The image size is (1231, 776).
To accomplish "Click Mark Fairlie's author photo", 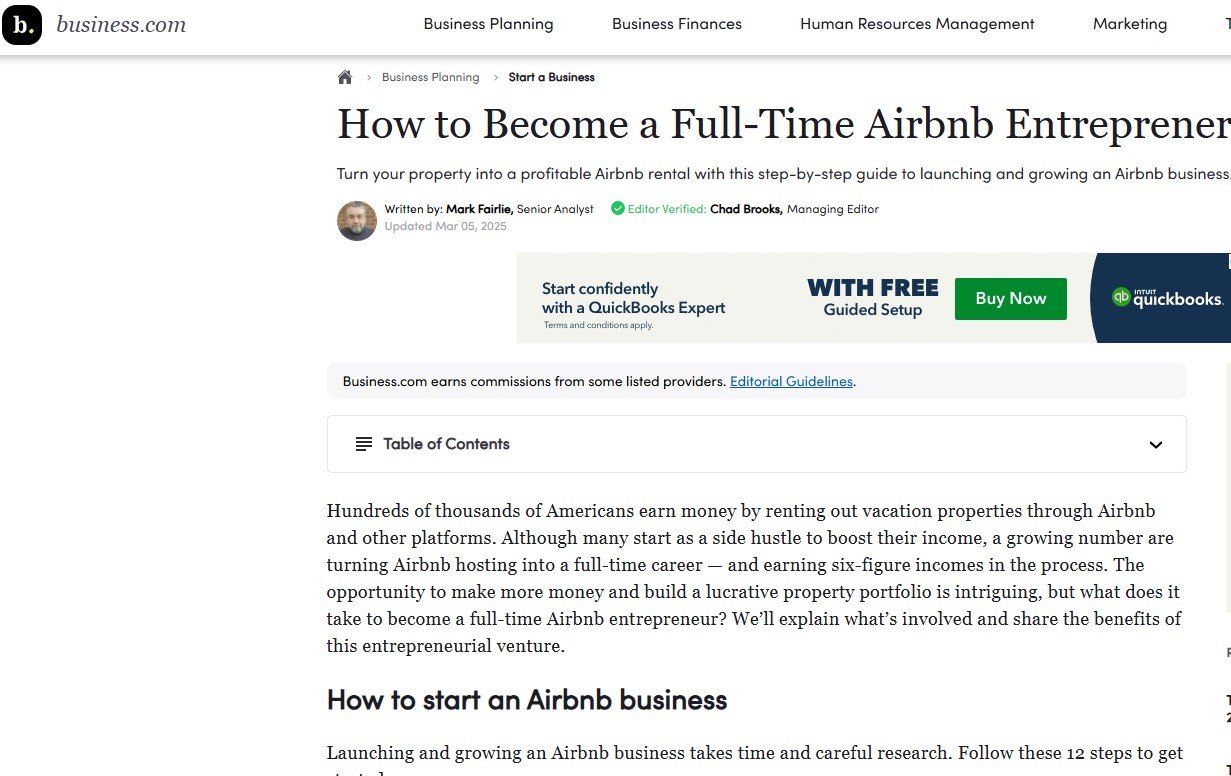I will [x=357, y=221].
